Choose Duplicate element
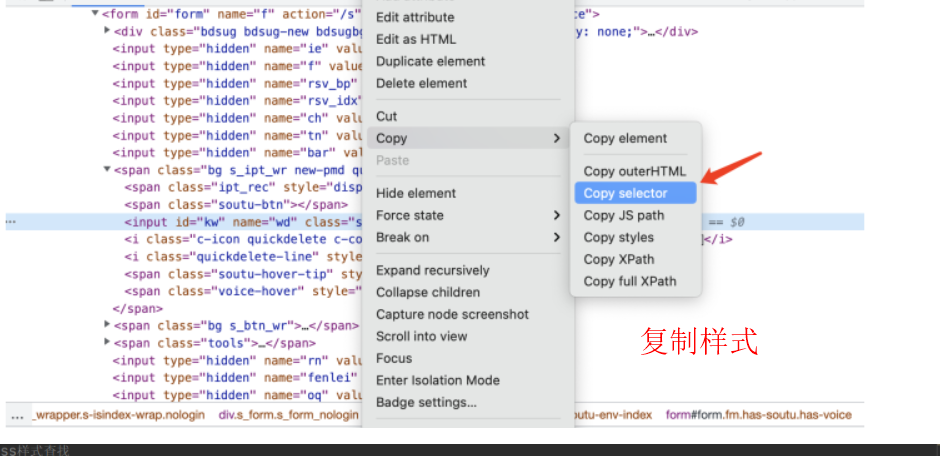This screenshot has width=940, height=456. point(430,61)
